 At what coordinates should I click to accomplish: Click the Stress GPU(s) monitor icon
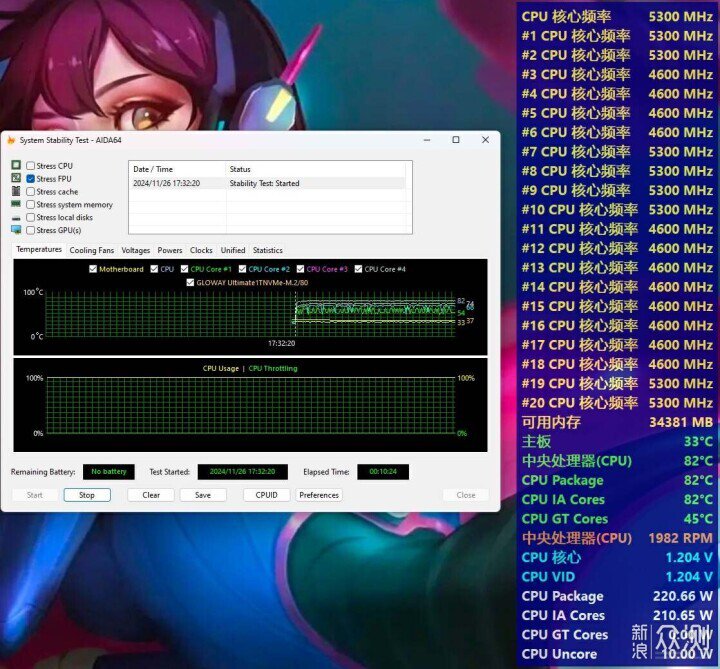[x=16, y=230]
